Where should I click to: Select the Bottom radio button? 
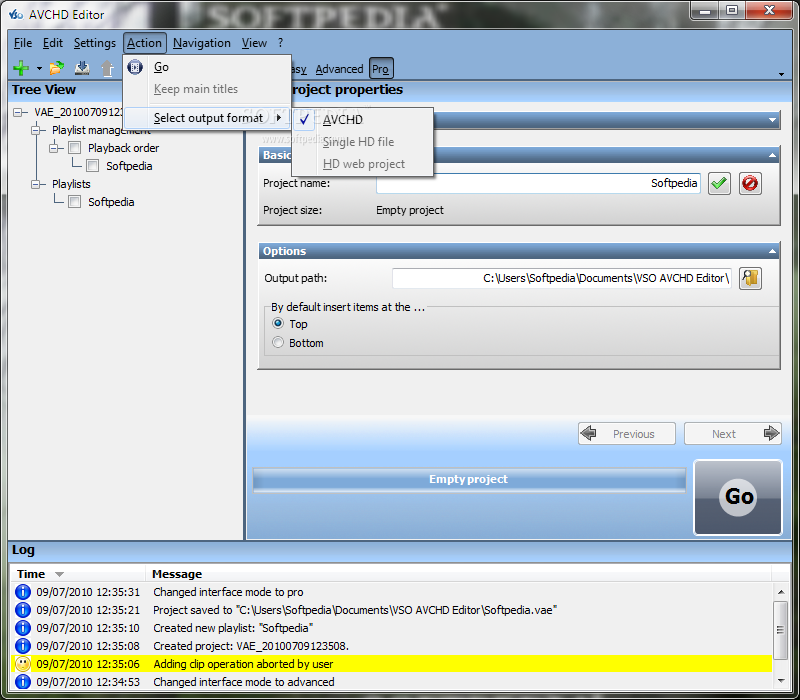[x=278, y=342]
